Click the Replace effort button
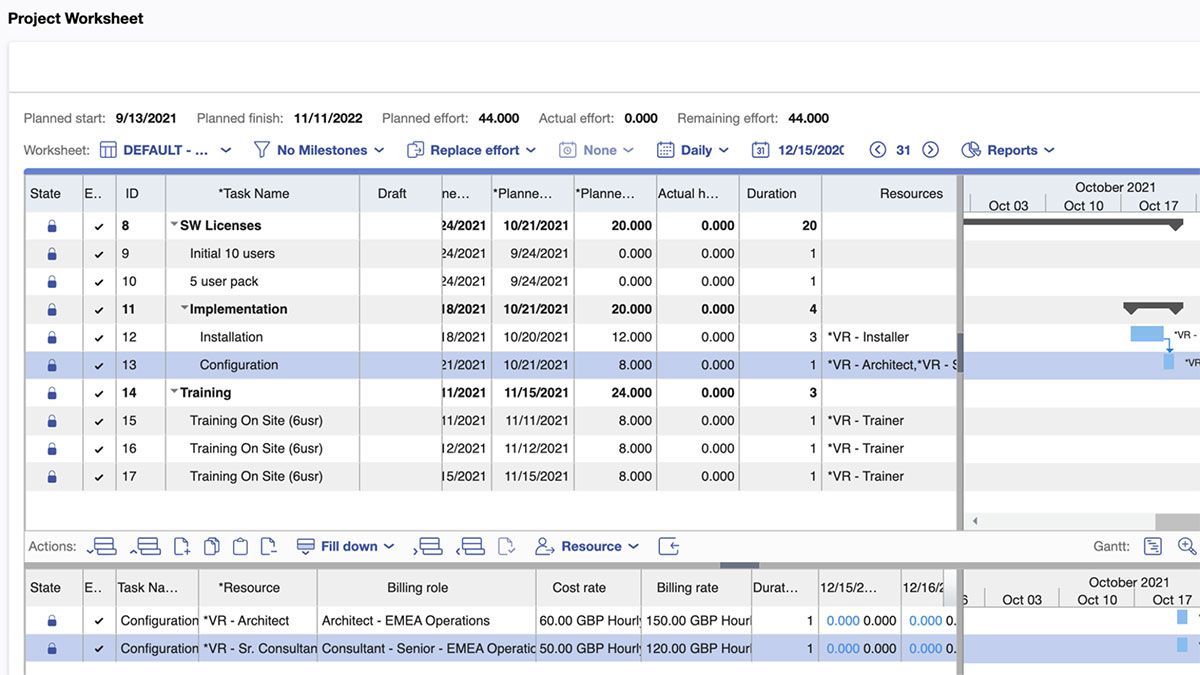The image size is (1200, 675). (472, 150)
